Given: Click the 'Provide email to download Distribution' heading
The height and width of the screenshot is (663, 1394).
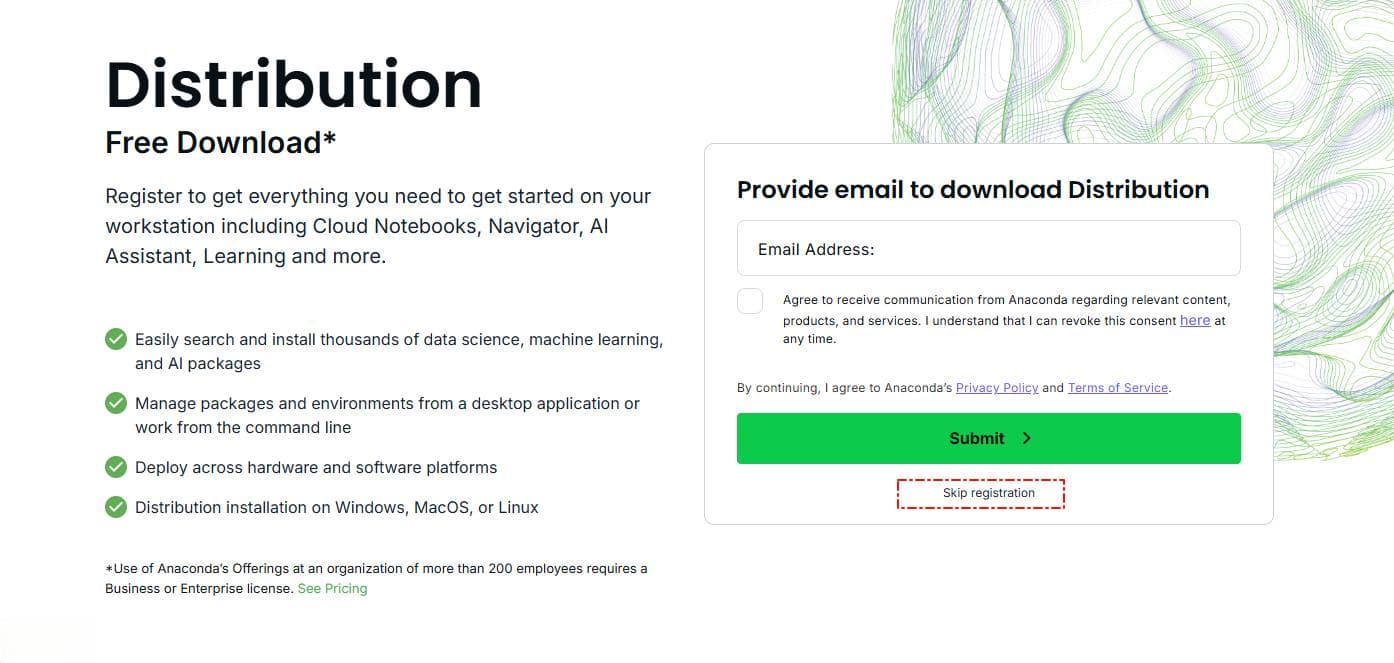Looking at the screenshot, I should point(973,189).
